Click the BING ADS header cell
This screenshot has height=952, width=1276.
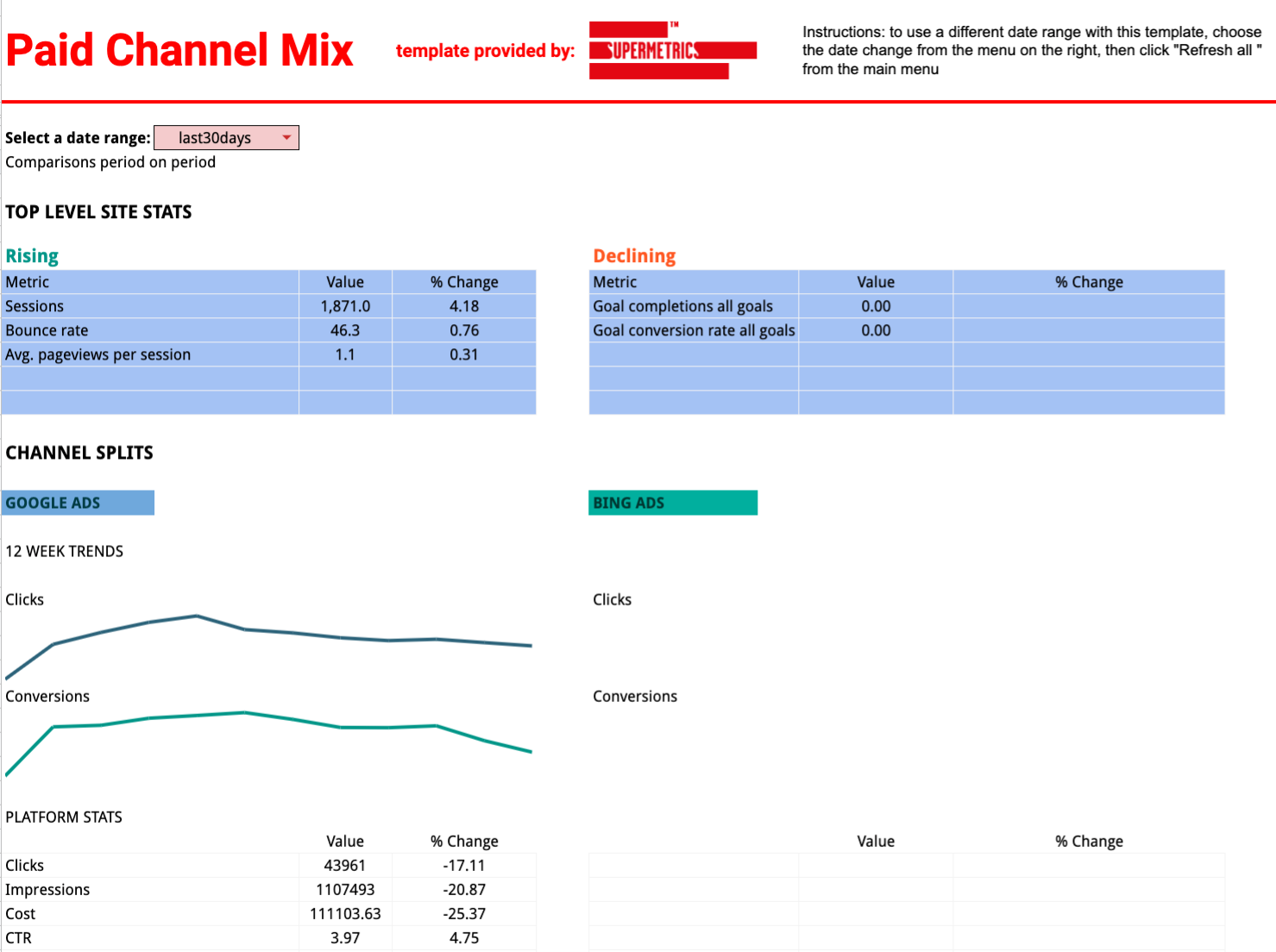tap(672, 503)
